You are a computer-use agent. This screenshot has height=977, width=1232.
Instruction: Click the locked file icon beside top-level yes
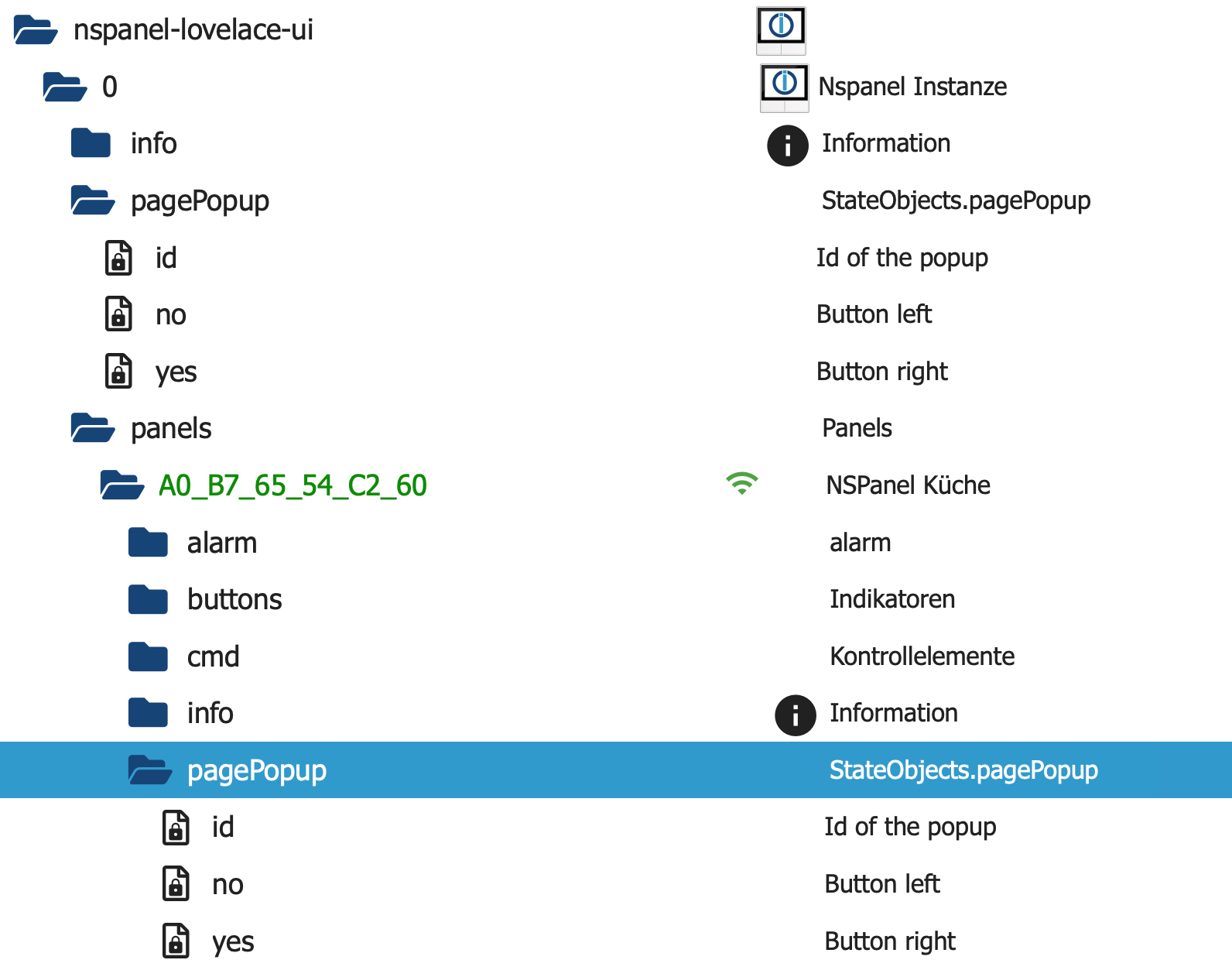click(x=118, y=372)
